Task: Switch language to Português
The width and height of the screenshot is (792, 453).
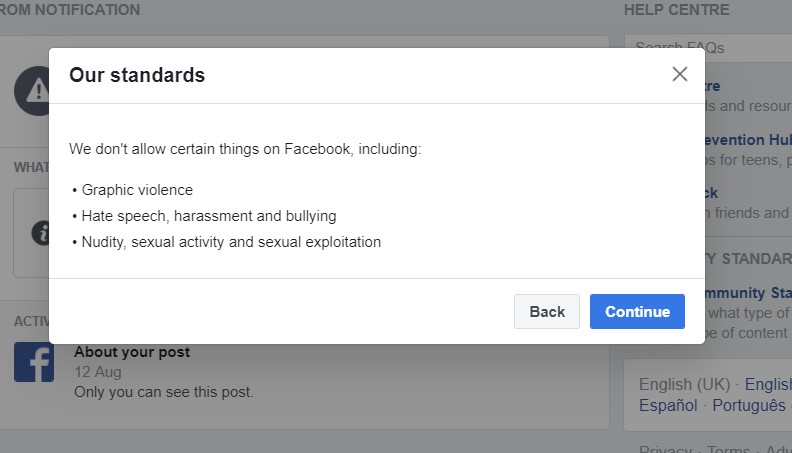Action: [748, 405]
